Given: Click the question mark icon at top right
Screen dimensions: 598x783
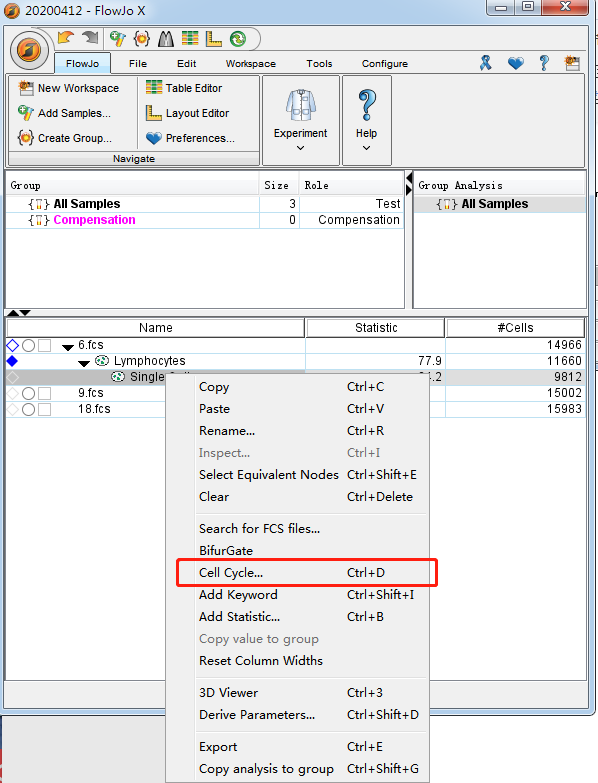Looking at the screenshot, I should (544, 63).
